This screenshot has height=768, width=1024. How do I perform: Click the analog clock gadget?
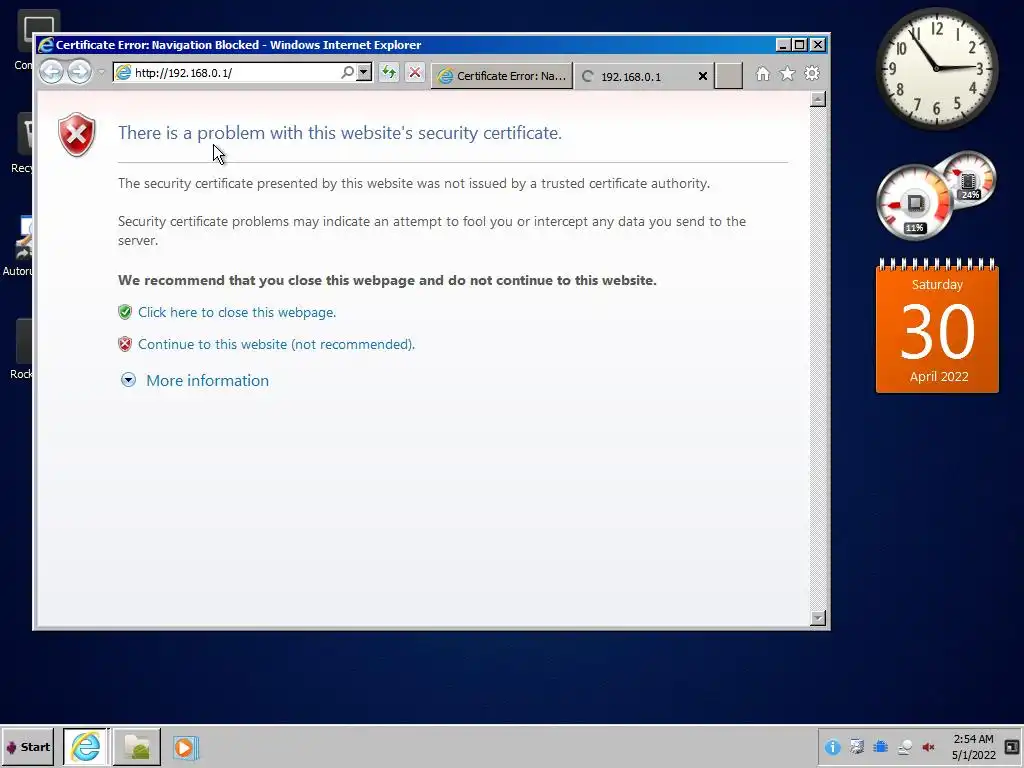pyautogui.click(x=936, y=69)
